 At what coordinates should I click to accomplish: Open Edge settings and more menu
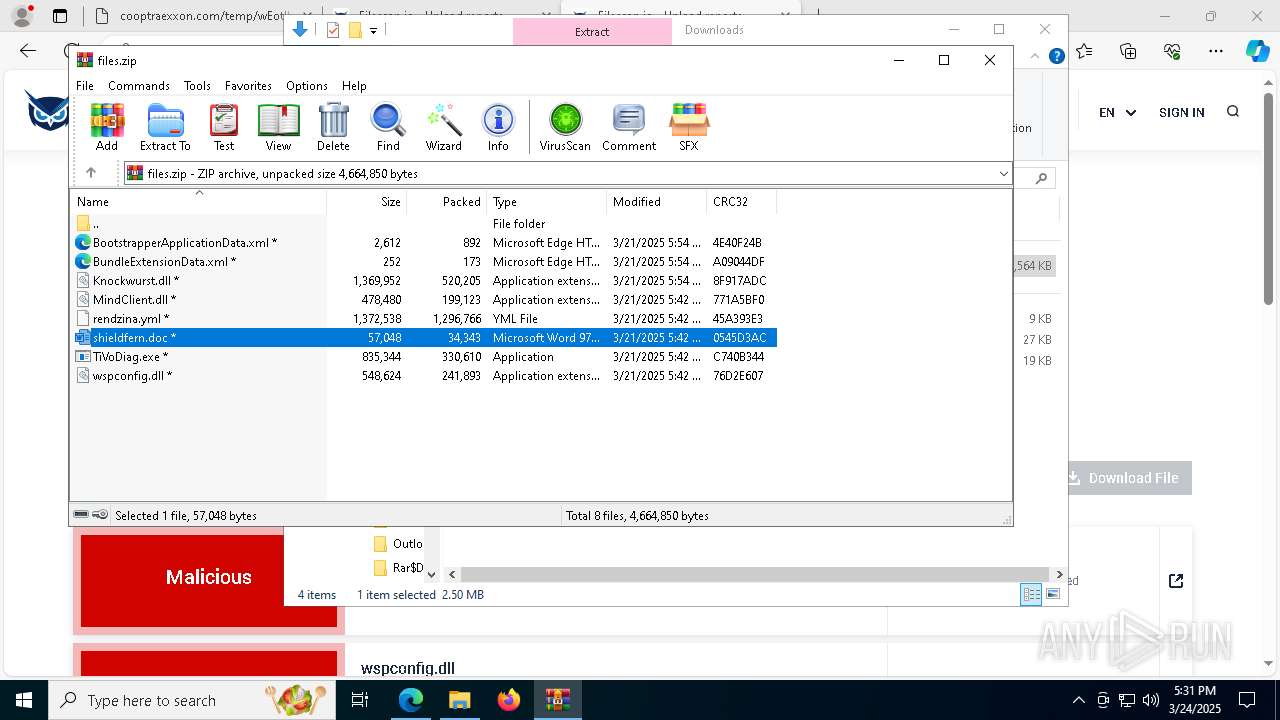[1216, 51]
